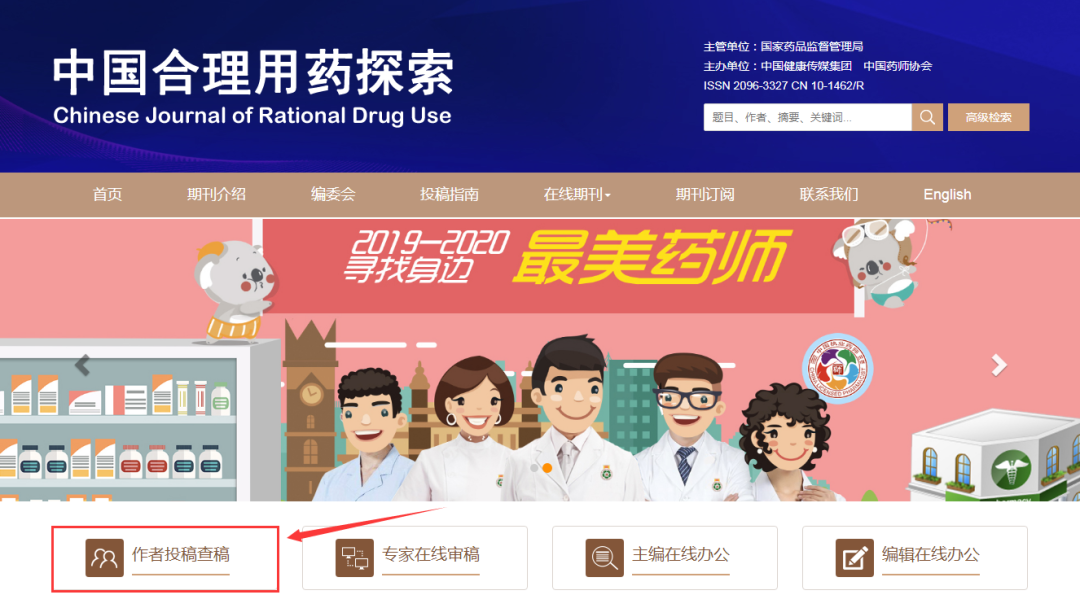Click the magnifier search icon button
1080x608 pixels.
pyautogui.click(x=927, y=117)
